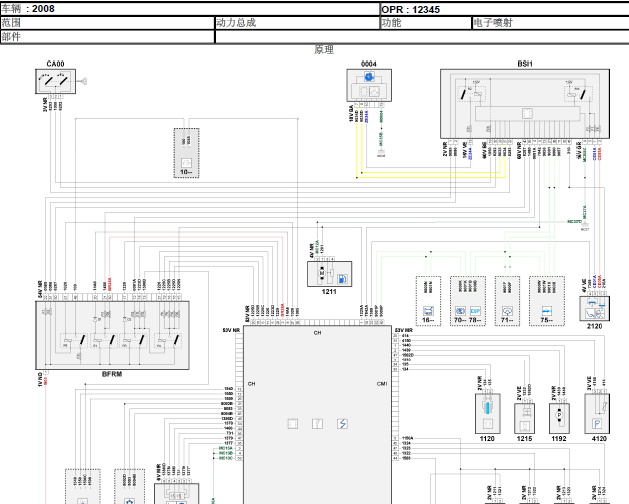Click the small icon inside box 10--
The image size is (629, 504).
[x=186, y=163]
